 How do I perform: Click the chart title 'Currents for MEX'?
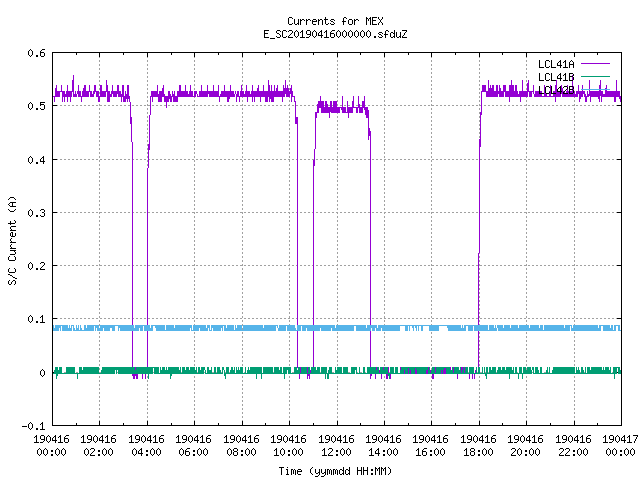point(335,21)
